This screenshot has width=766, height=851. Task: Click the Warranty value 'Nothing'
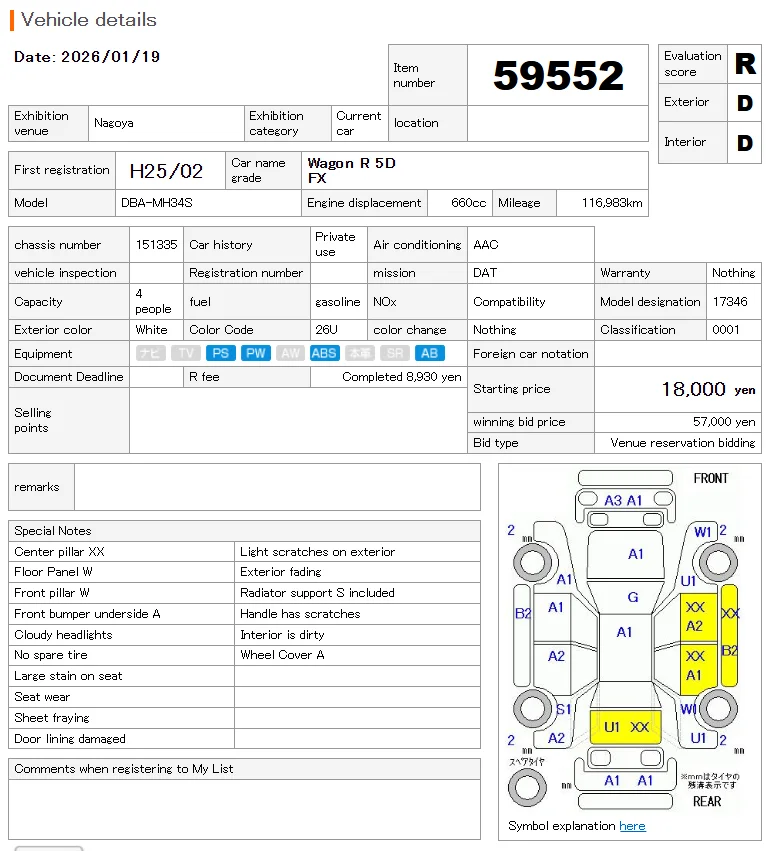click(733, 272)
